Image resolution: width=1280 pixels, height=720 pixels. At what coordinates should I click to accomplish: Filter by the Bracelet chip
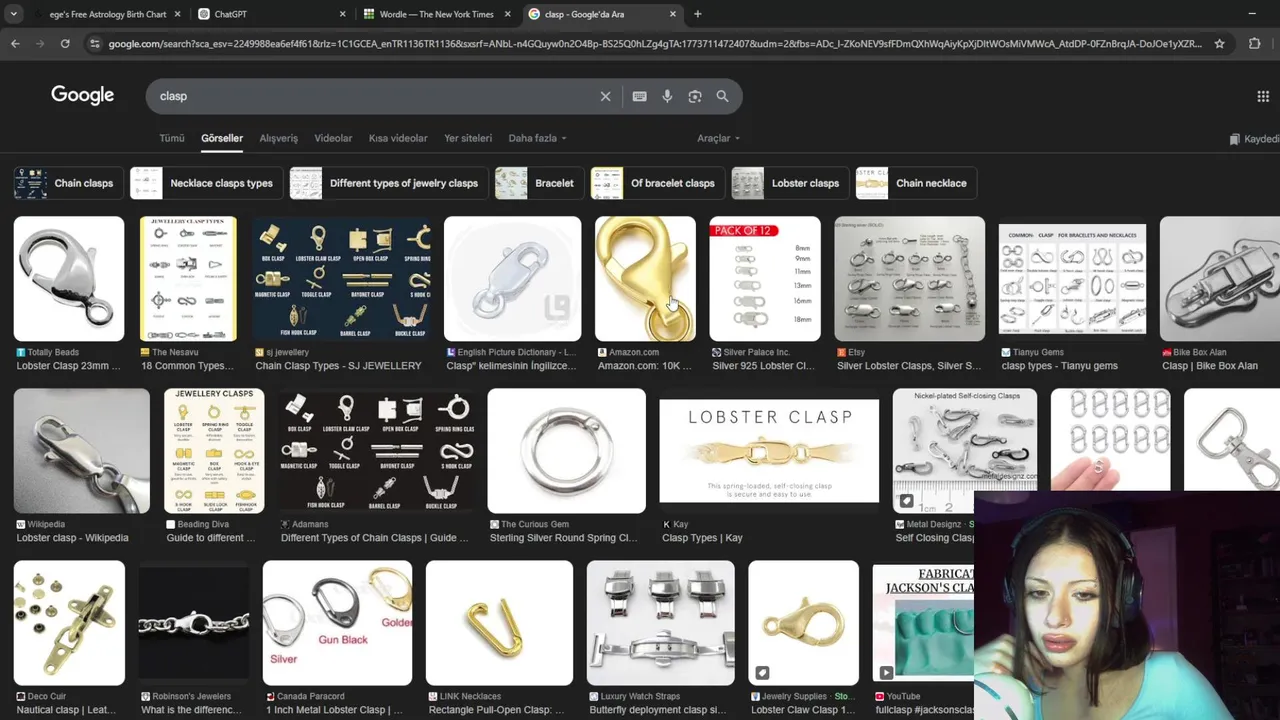click(539, 183)
